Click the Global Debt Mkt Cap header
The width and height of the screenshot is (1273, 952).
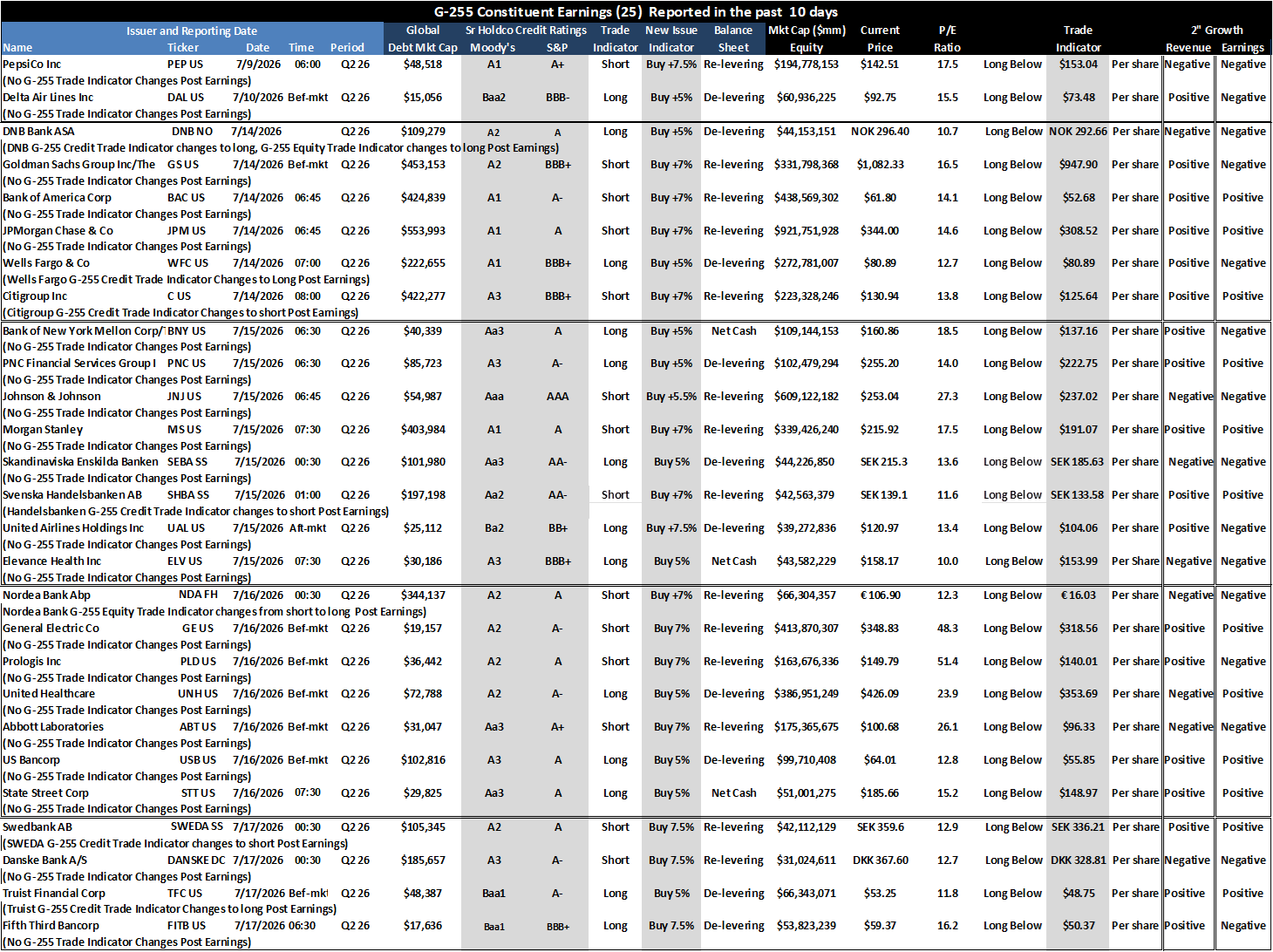[x=423, y=39]
